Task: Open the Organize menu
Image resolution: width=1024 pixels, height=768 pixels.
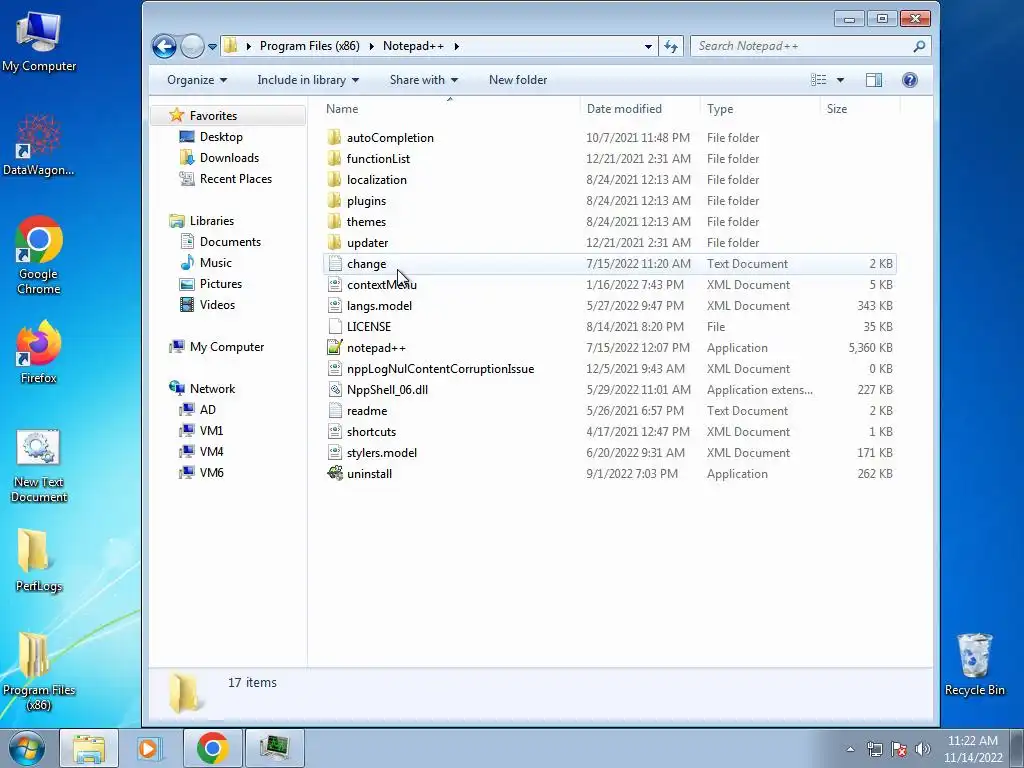Action: 197,80
